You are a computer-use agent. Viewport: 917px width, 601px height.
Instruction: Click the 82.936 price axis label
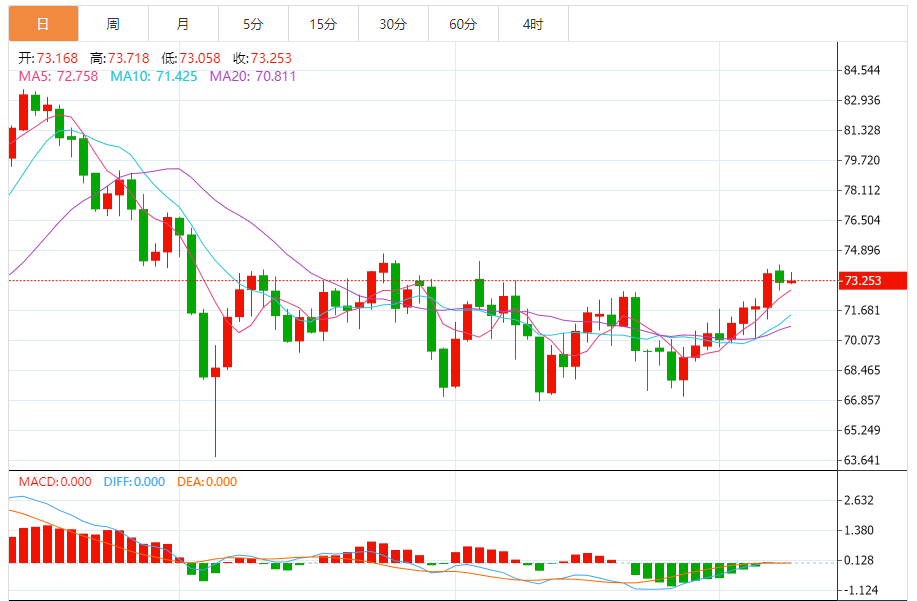862,100
